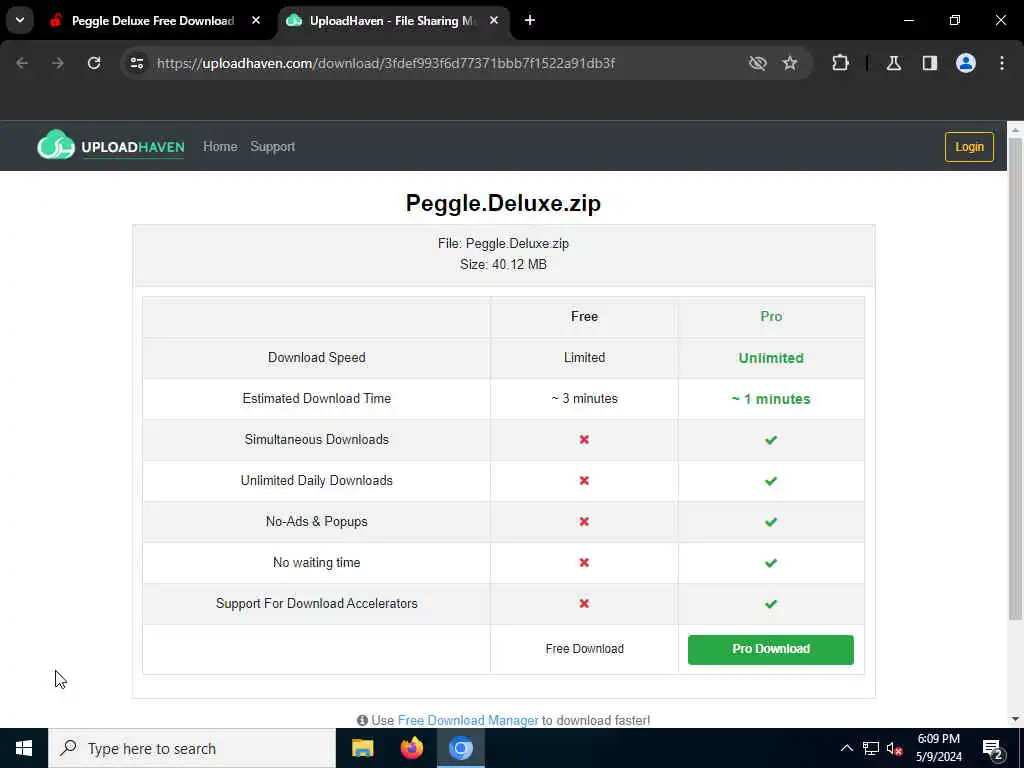Close the UploadHaven tab
Viewport: 1024px width, 768px height.
tap(494, 20)
